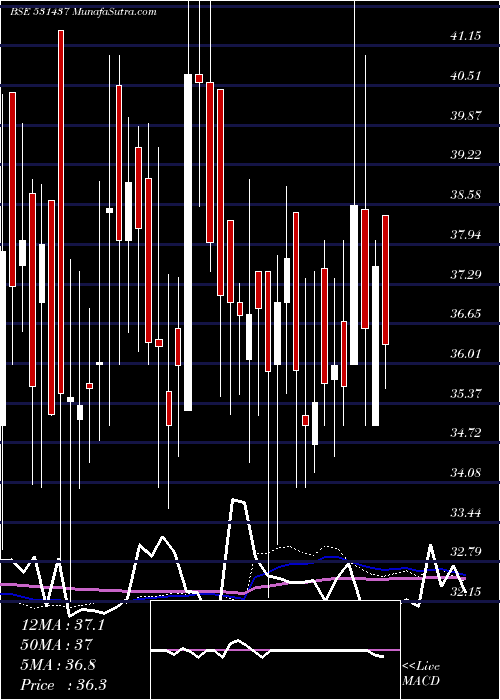Click the 5MA : 36.8 value
500x700 pixels.
(58, 664)
